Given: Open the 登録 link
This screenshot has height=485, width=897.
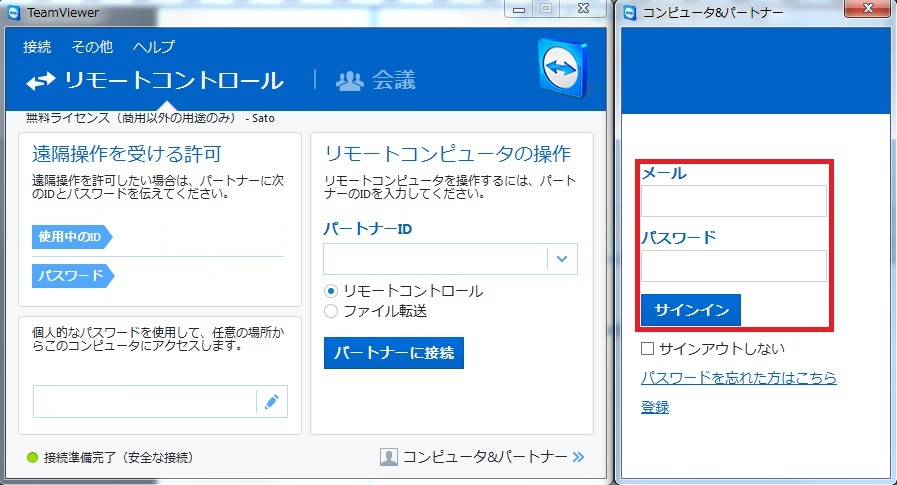Looking at the screenshot, I should tap(655, 407).
